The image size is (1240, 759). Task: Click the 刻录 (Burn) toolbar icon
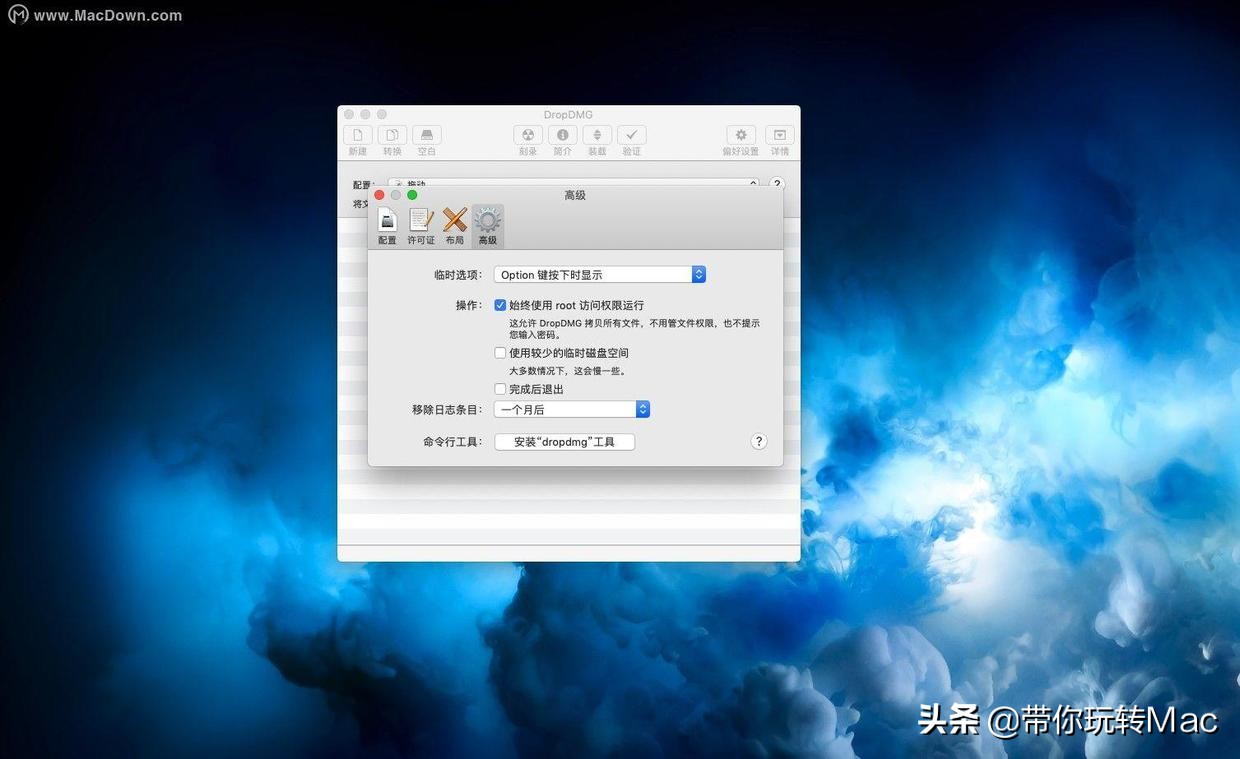(x=528, y=137)
